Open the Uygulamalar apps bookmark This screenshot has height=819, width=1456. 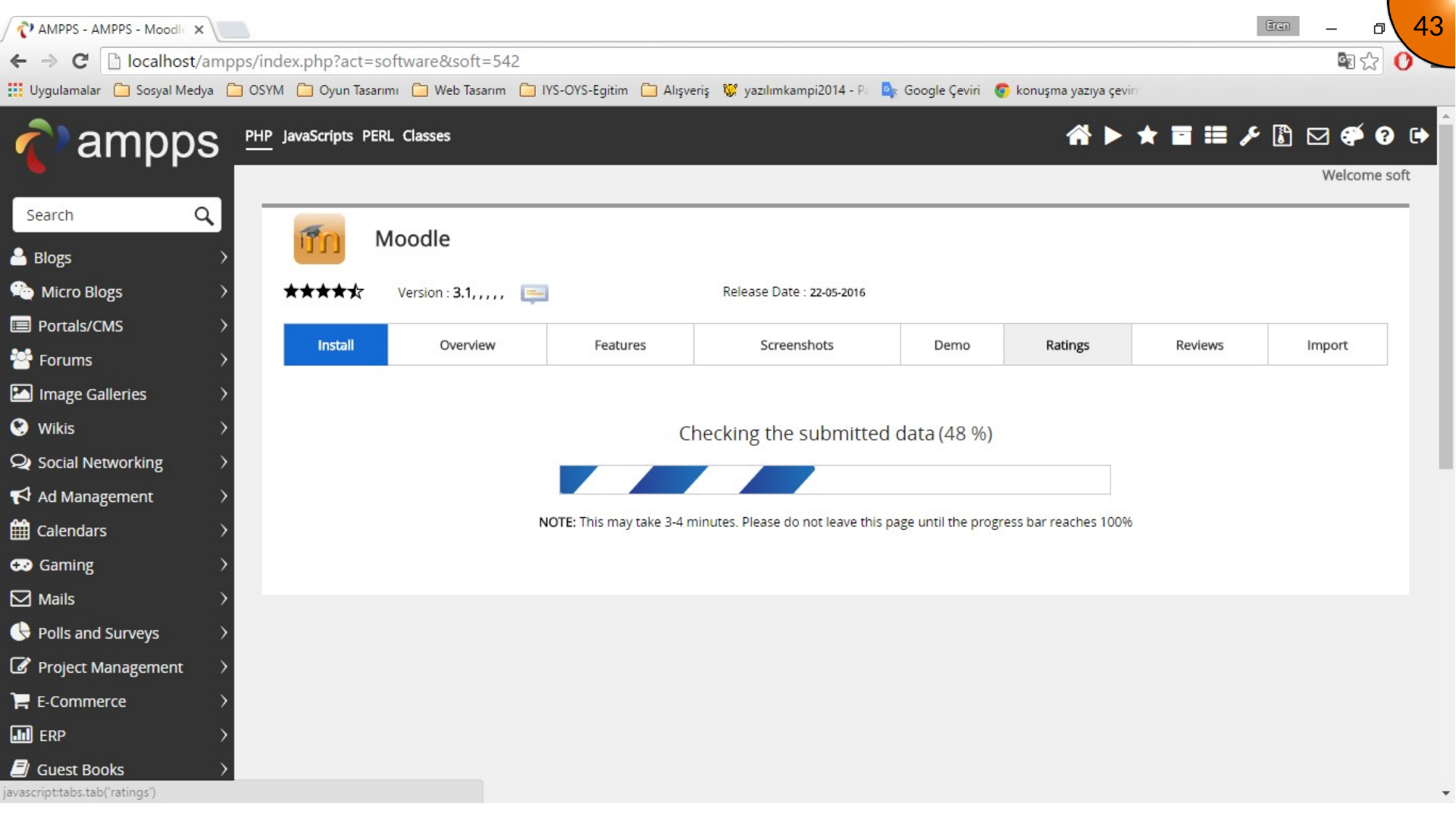click(x=54, y=90)
